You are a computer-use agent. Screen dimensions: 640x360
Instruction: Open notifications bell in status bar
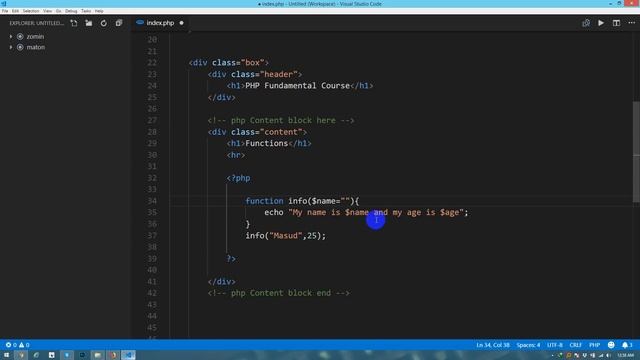625,345
